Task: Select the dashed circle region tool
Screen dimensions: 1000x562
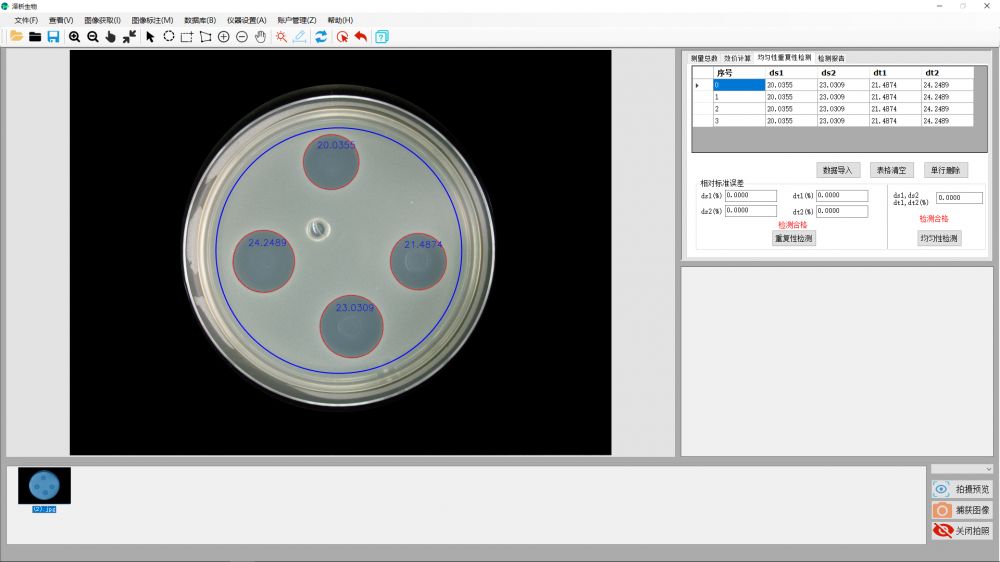Action: pyautogui.click(x=169, y=36)
